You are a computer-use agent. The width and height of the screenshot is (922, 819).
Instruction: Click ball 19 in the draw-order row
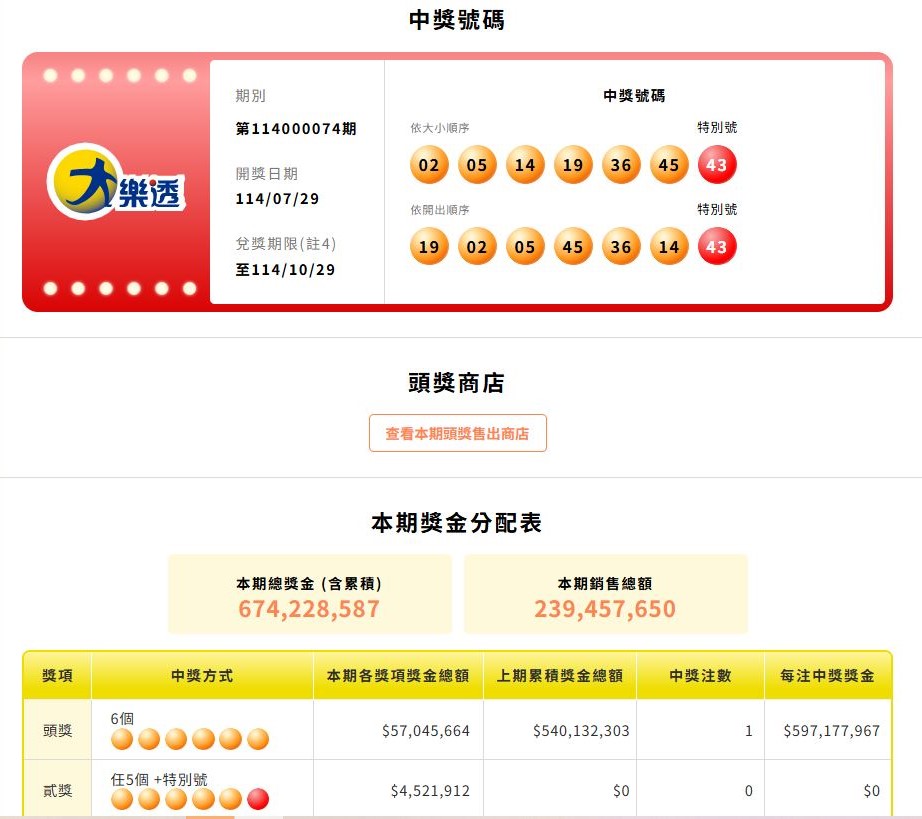click(x=429, y=246)
